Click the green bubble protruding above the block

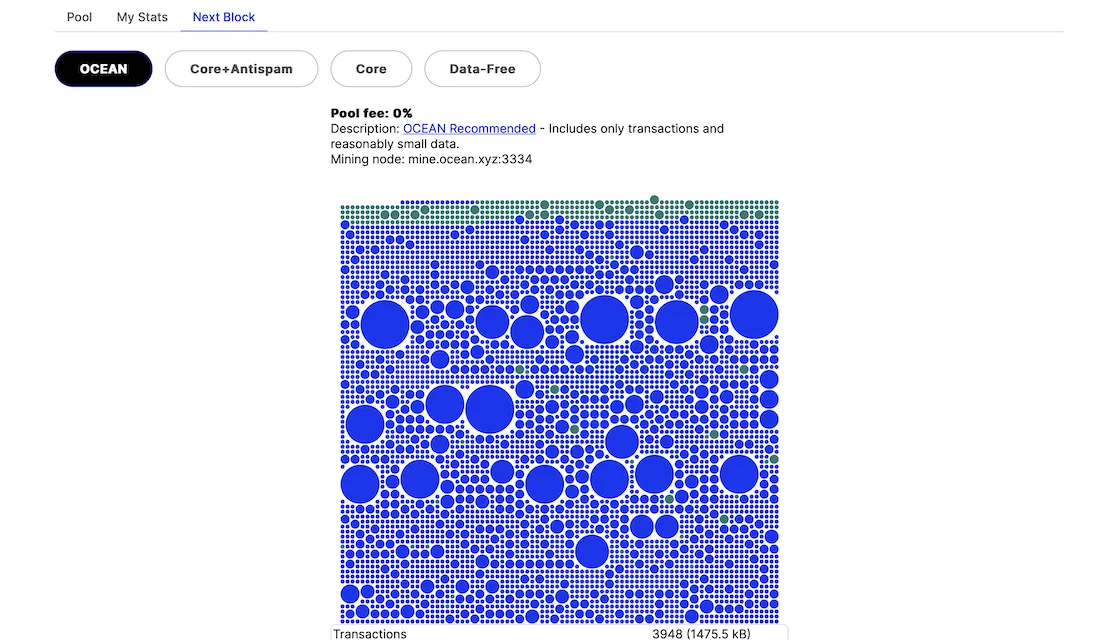(655, 200)
